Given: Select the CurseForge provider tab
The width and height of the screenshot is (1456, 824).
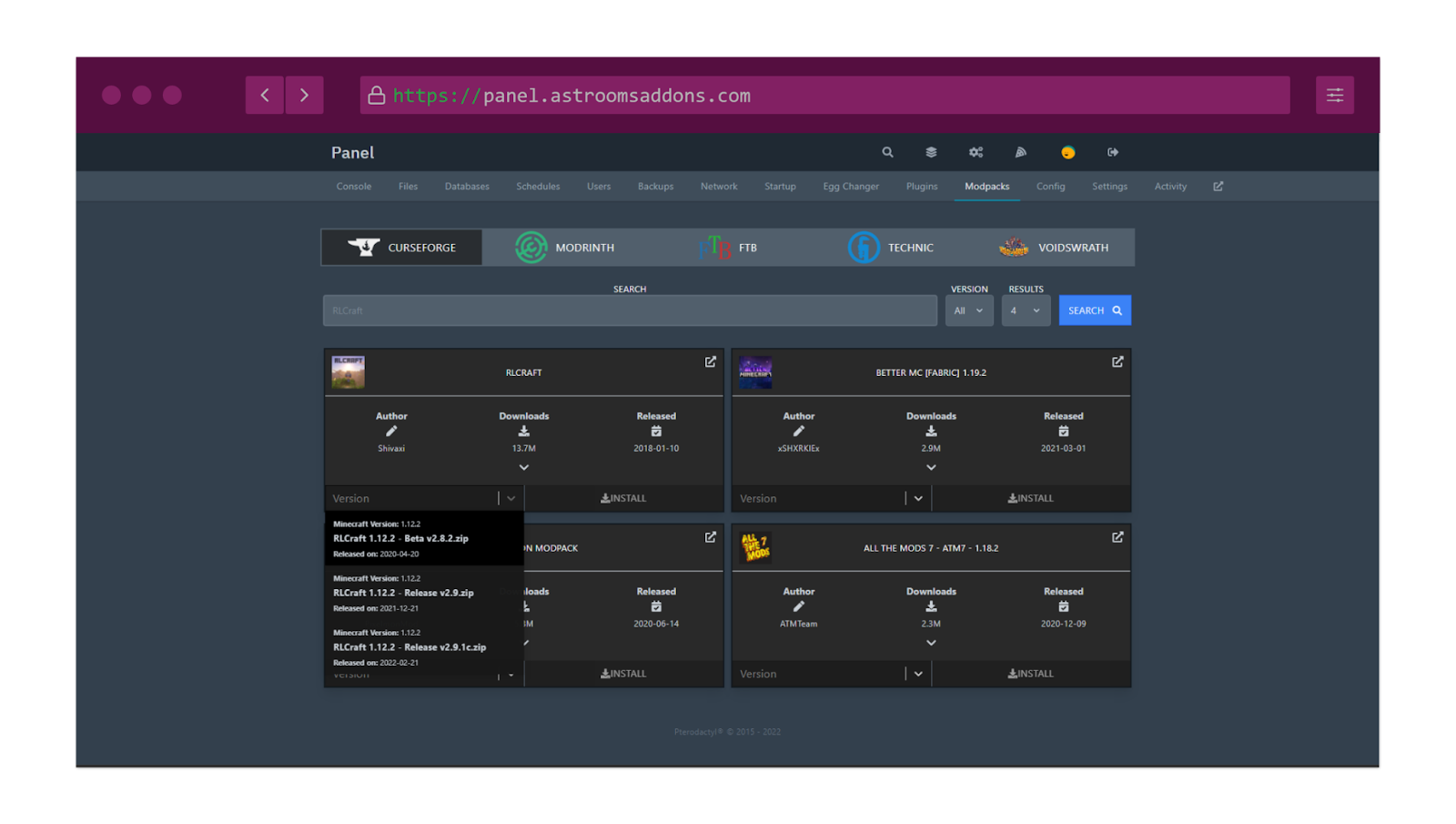Looking at the screenshot, I should click(x=401, y=247).
